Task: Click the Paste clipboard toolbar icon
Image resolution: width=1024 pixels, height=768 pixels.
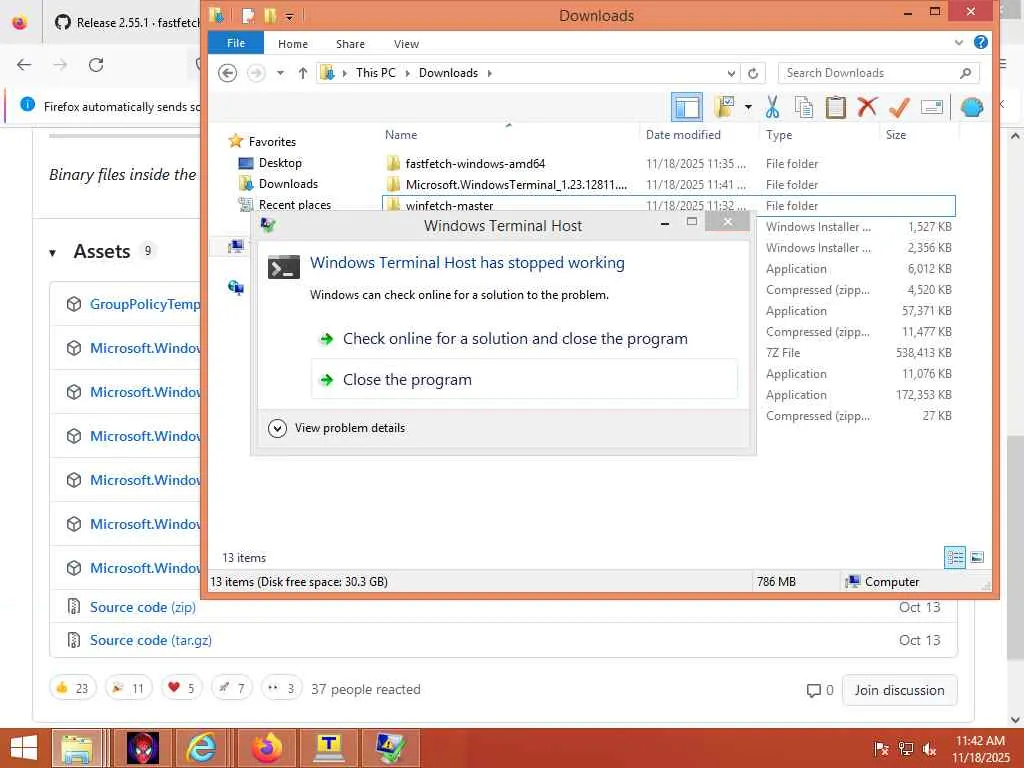Action: coord(835,106)
